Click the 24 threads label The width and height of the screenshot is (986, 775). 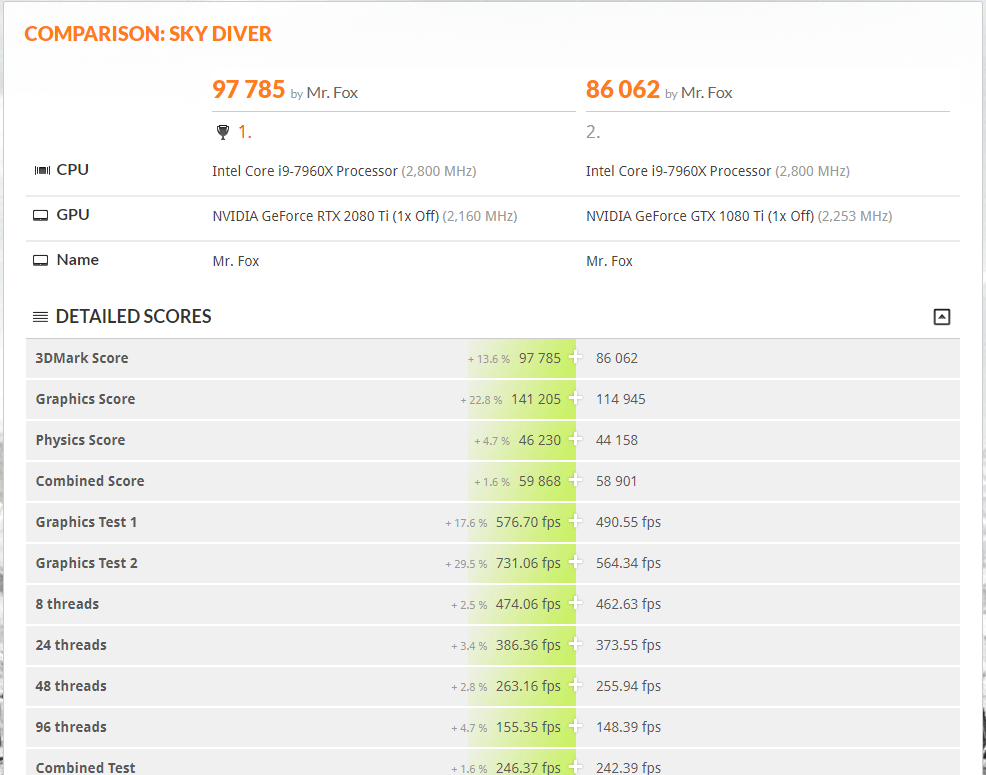tap(71, 645)
